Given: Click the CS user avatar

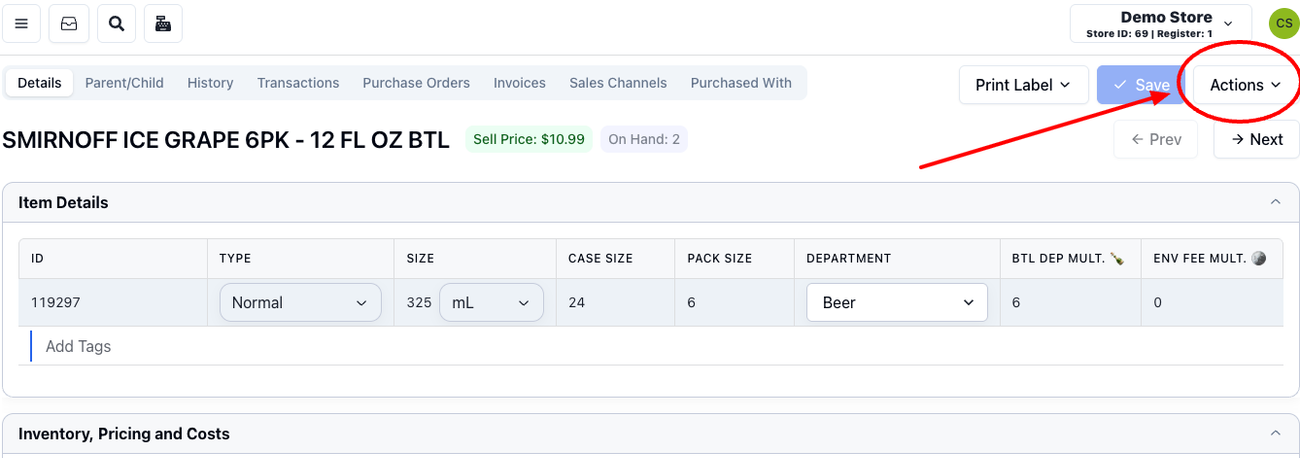Looking at the screenshot, I should click(1283, 24).
